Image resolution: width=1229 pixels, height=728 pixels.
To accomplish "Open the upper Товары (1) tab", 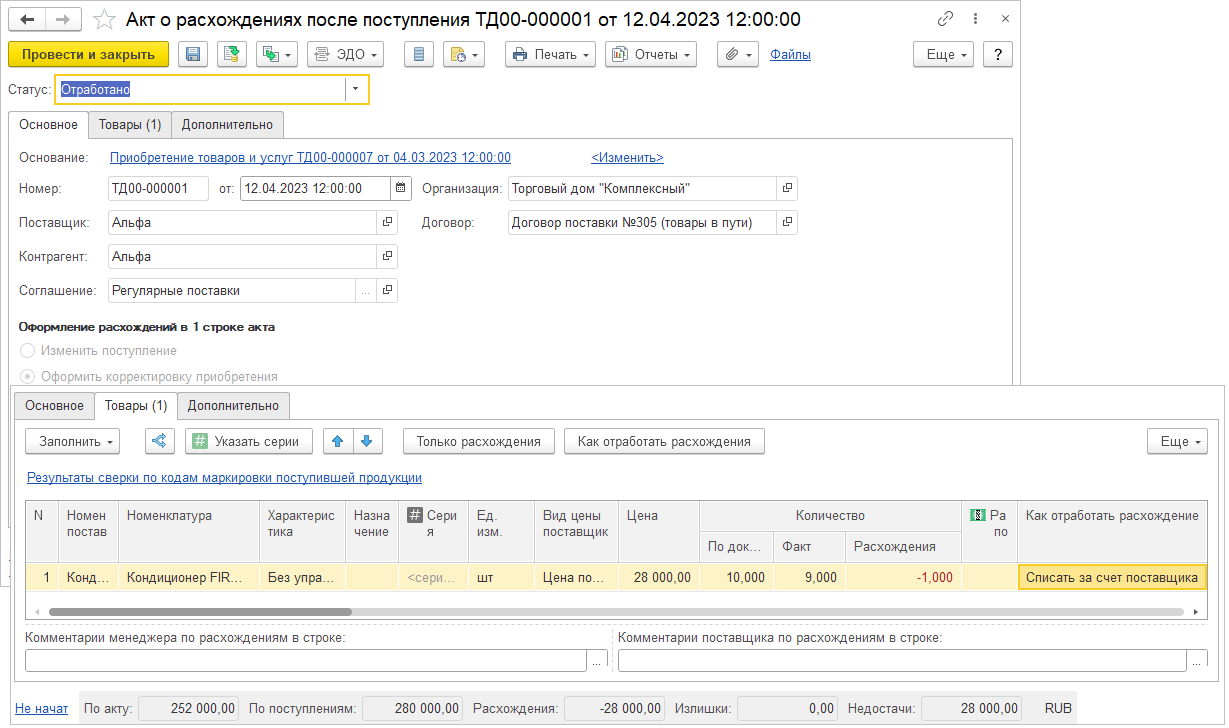I will click(x=129, y=125).
